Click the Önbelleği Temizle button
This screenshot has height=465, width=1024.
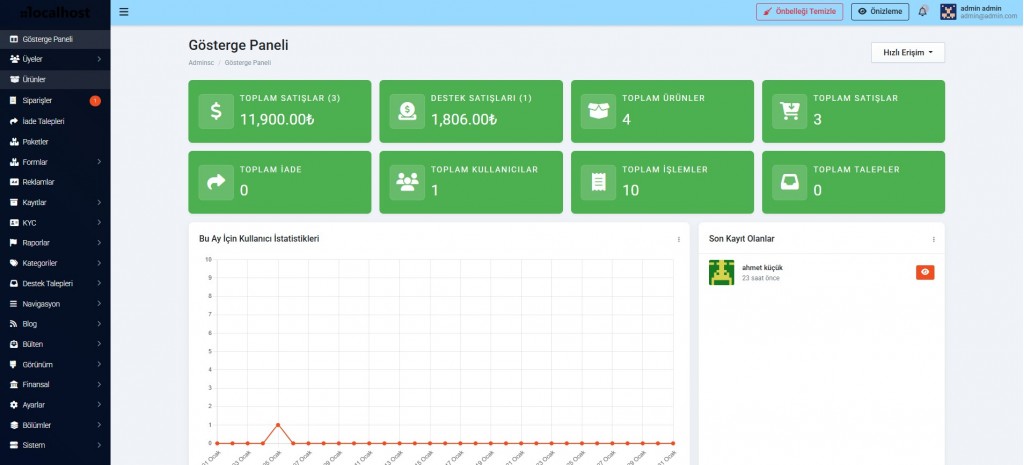(x=799, y=12)
